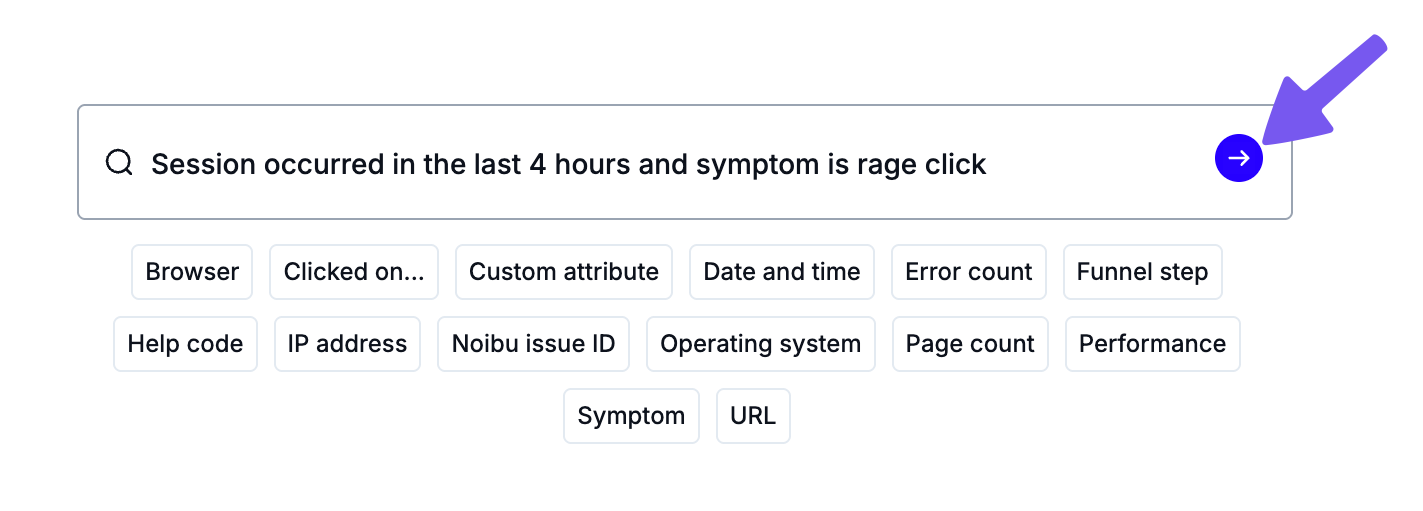Choose the Help code filter chip
The image size is (1423, 511).
click(185, 344)
